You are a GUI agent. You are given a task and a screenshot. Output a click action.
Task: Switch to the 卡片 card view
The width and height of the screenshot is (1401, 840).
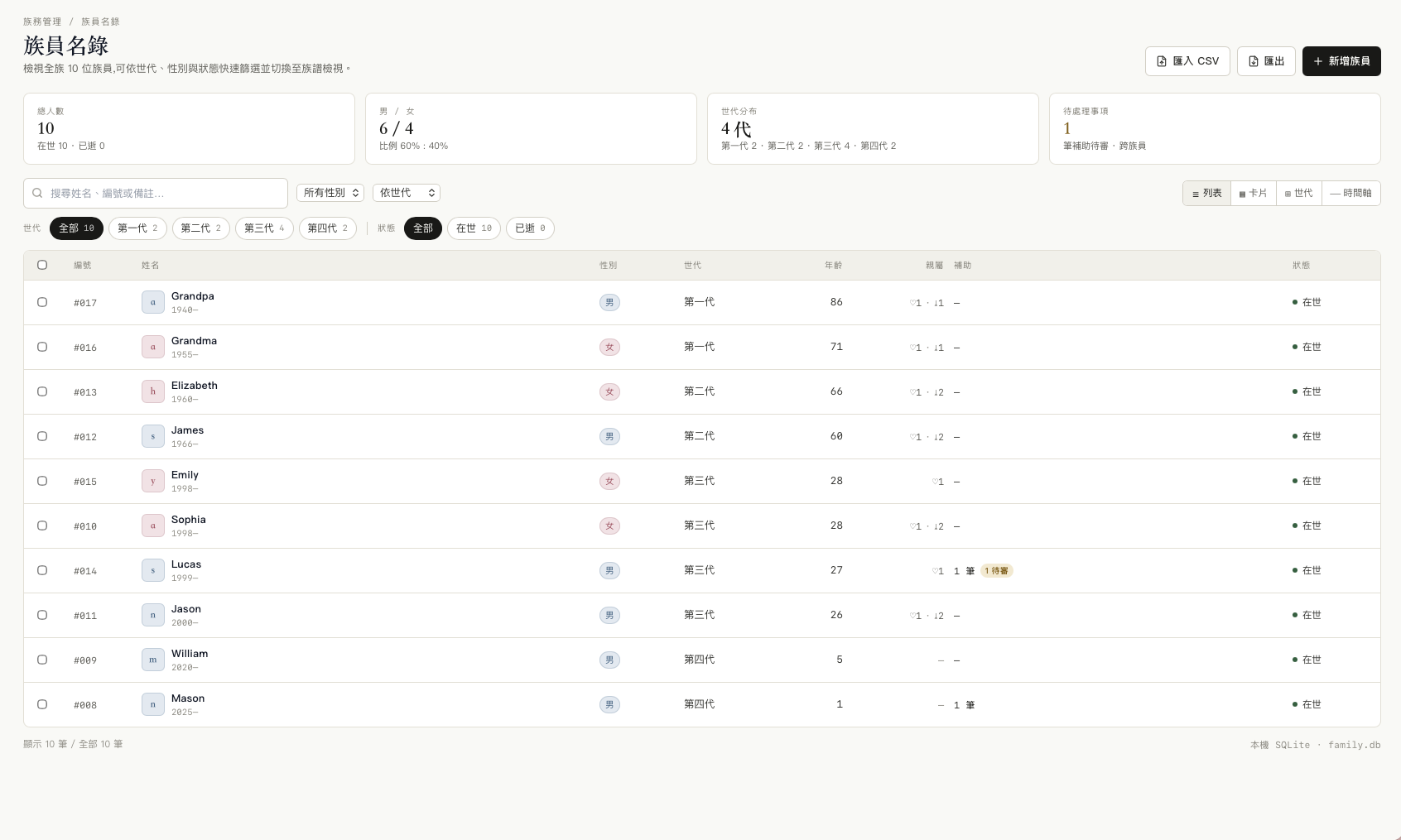pos(1254,193)
